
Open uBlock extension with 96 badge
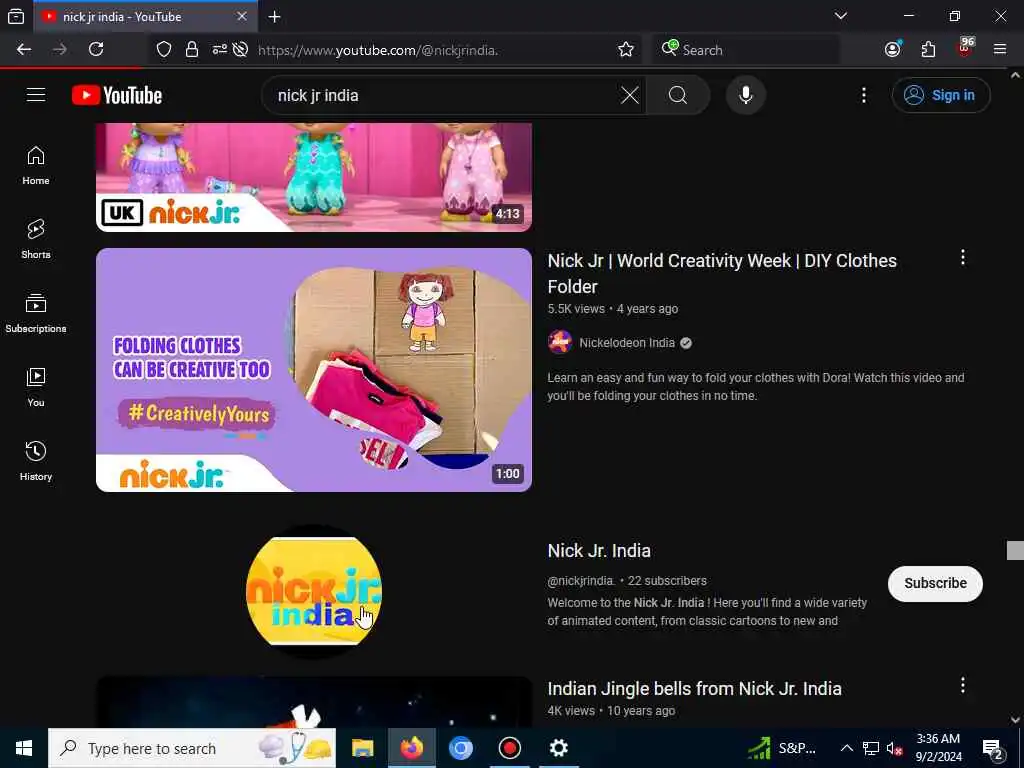(x=965, y=49)
